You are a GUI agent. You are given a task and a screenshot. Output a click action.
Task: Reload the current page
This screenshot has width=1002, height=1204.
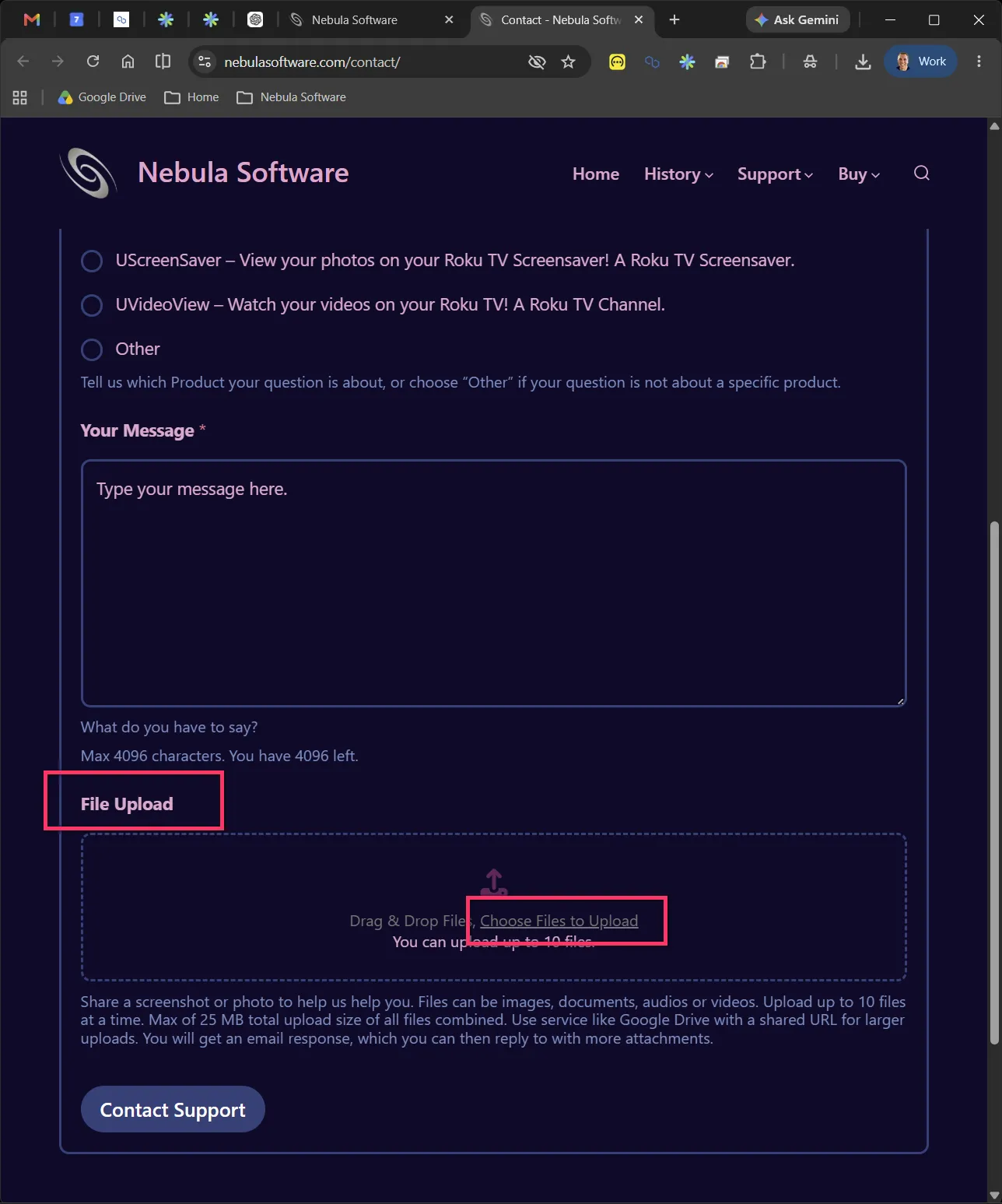[93, 61]
